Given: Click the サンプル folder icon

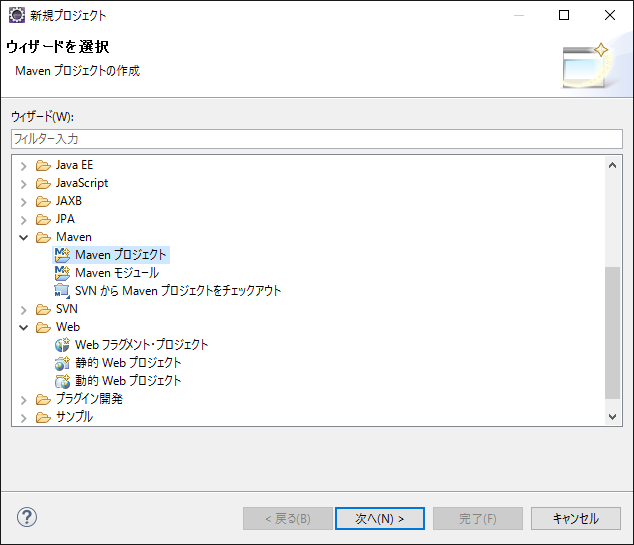Looking at the screenshot, I should click(43, 417).
